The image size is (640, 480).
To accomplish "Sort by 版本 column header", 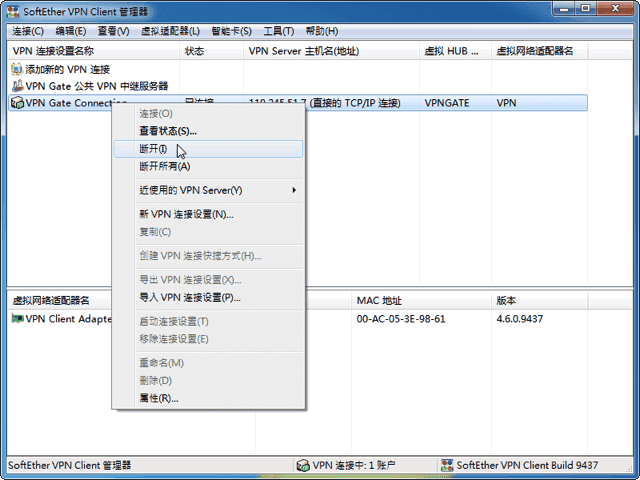I will (539, 301).
